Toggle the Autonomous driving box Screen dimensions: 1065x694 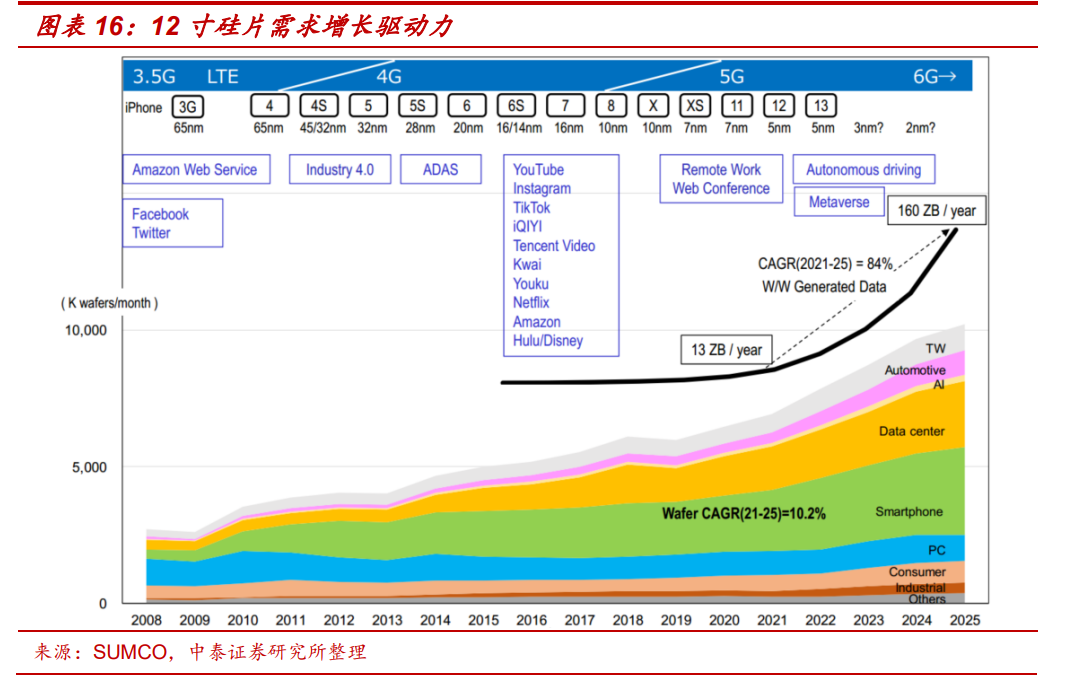pos(864,169)
